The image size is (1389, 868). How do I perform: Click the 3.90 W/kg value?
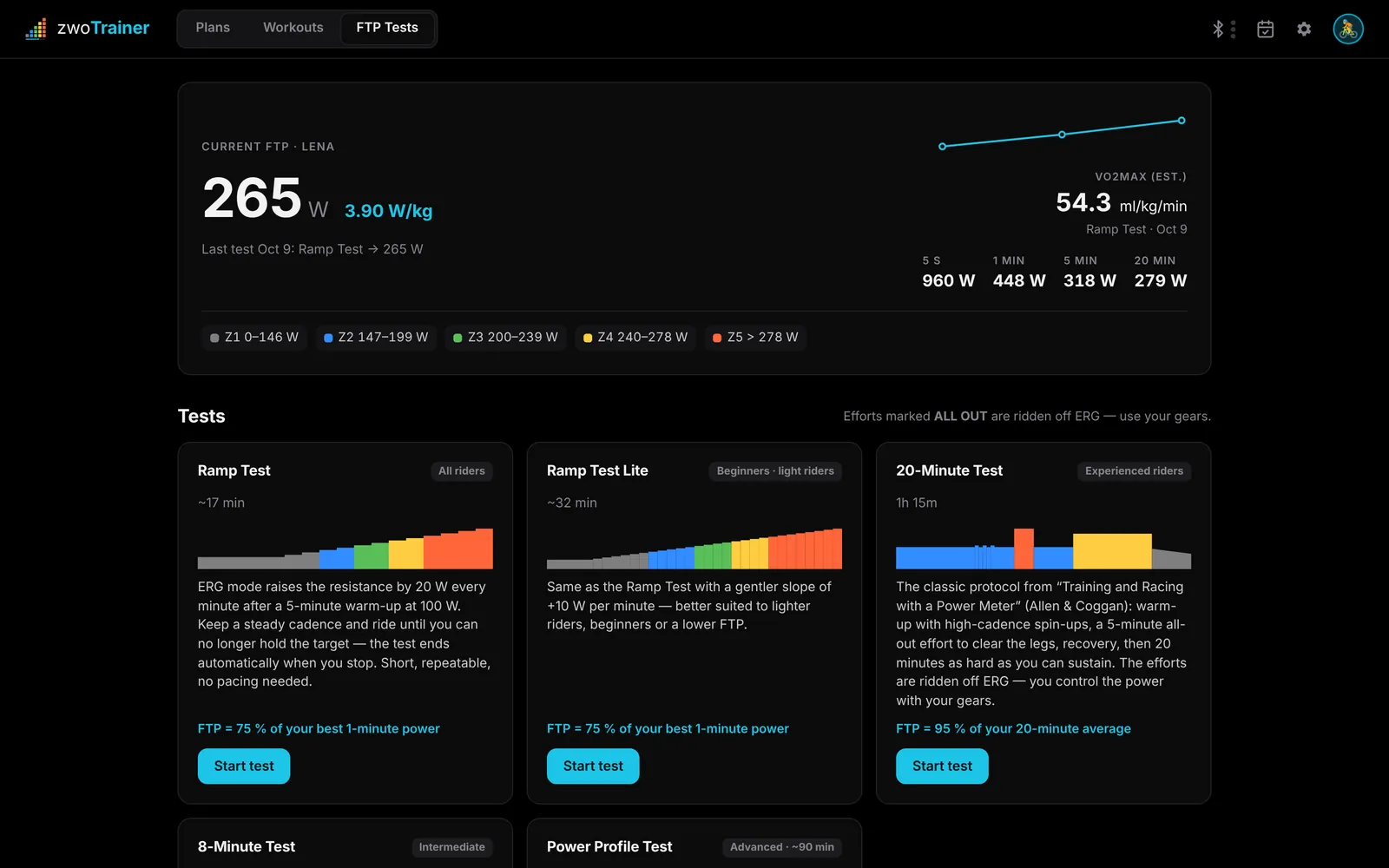pos(388,211)
